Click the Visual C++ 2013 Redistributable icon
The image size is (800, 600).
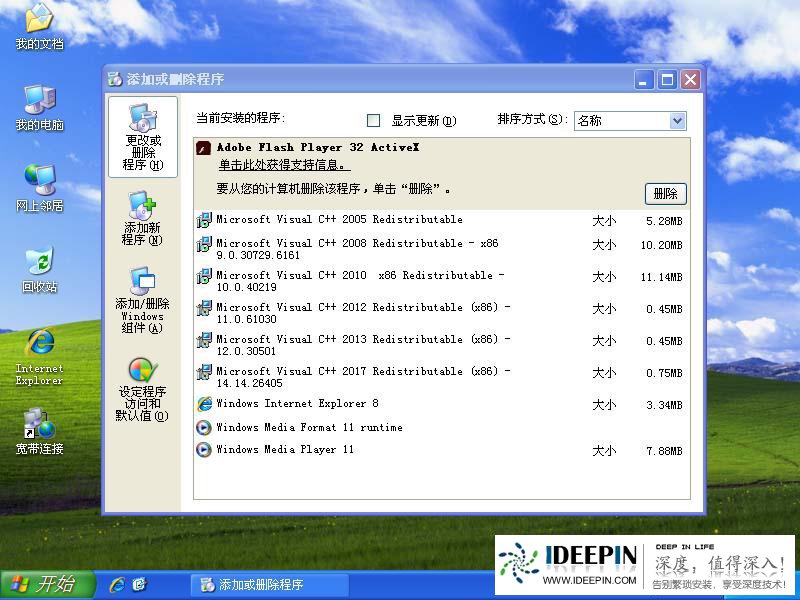pos(204,341)
